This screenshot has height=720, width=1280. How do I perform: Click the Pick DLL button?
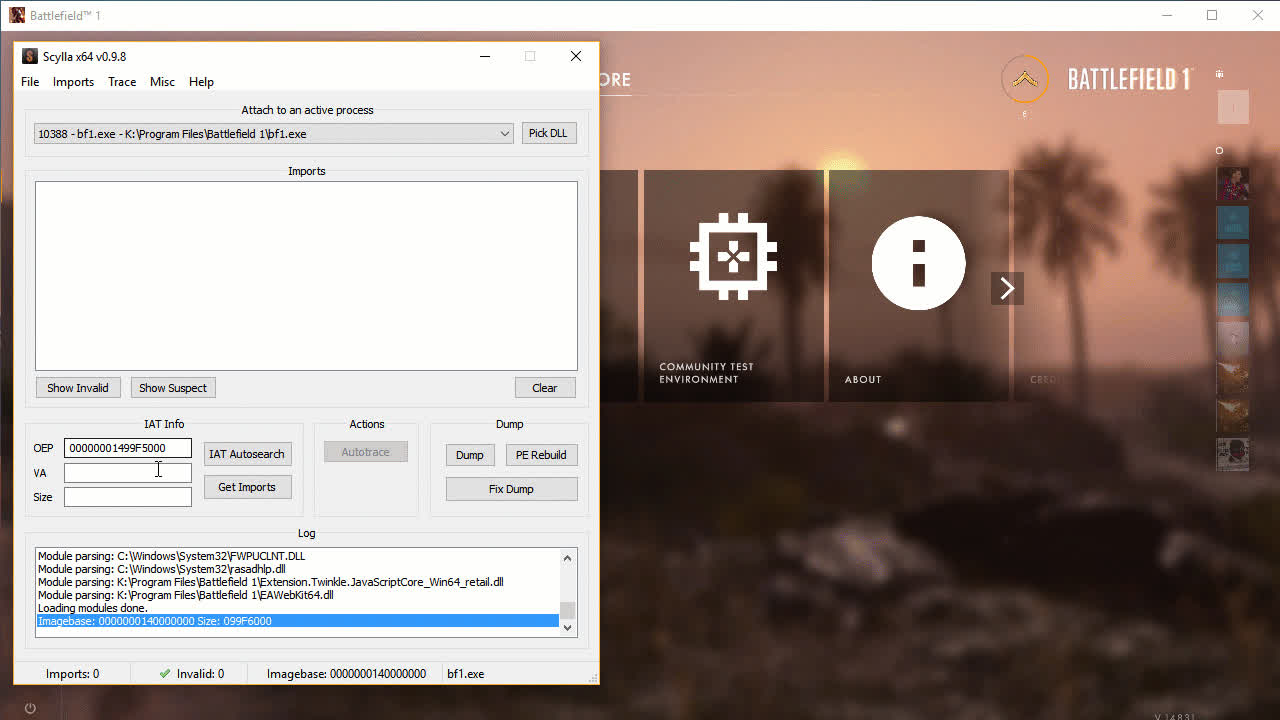coord(549,133)
